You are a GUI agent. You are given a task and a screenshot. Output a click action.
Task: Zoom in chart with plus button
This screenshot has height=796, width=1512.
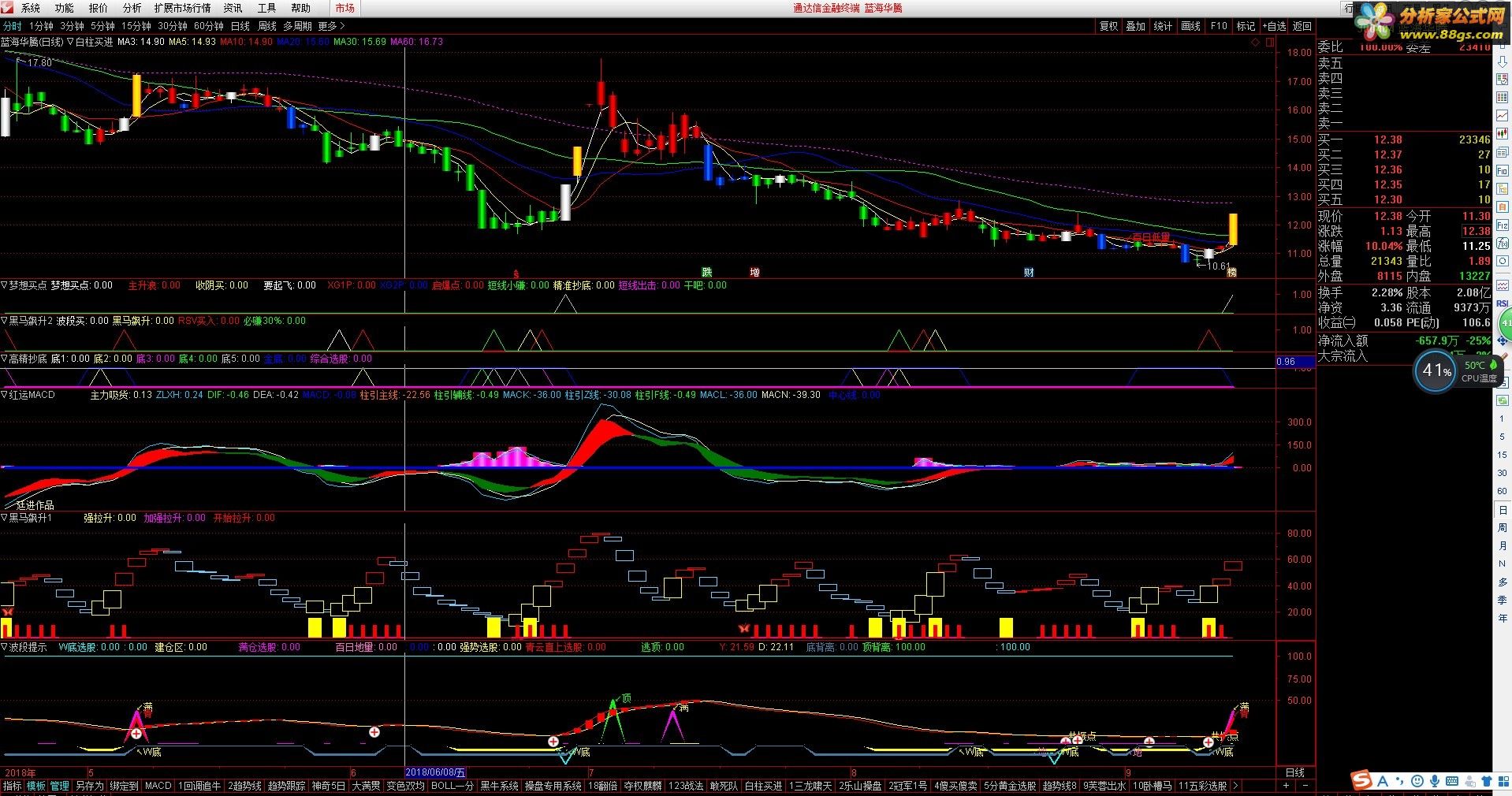coord(1286,786)
